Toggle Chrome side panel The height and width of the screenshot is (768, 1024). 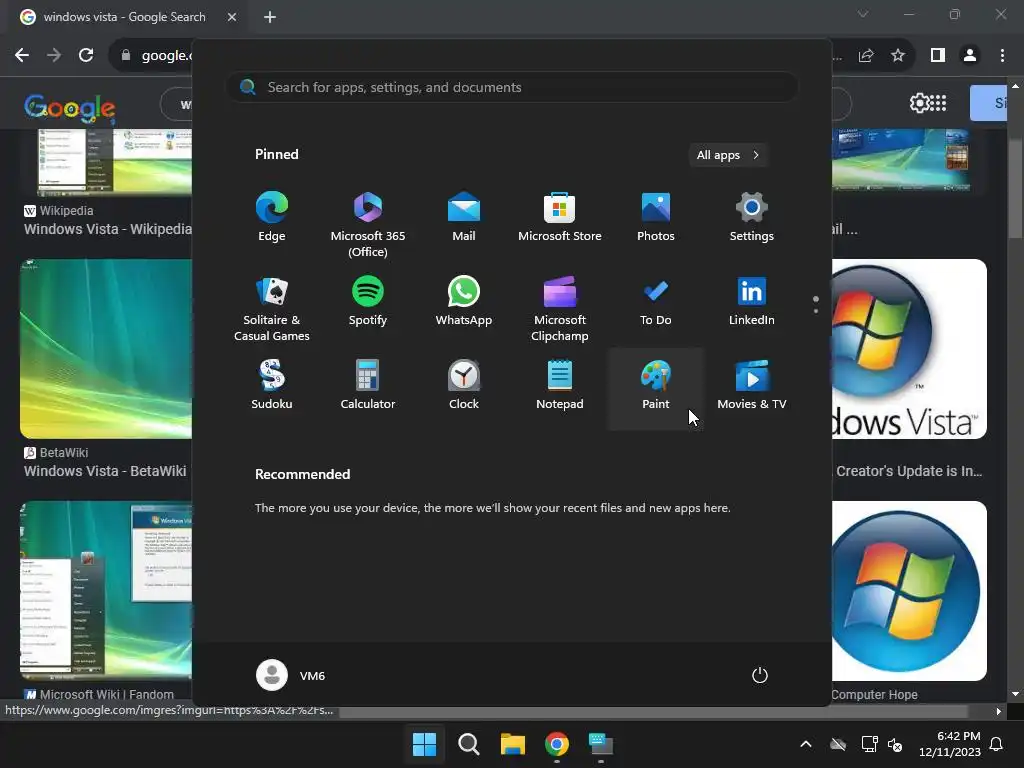tap(938, 56)
